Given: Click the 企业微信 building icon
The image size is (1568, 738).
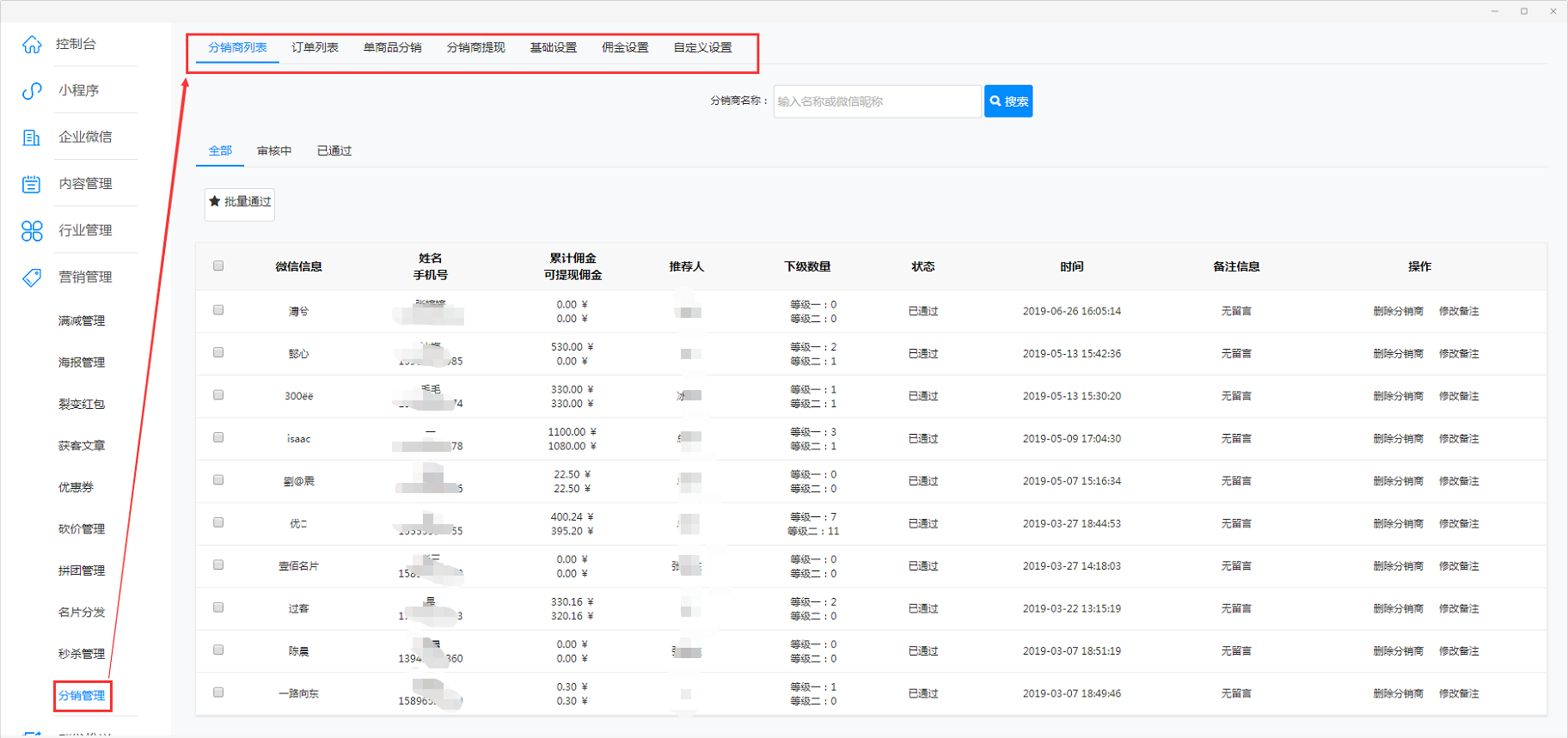Looking at the screenshot, I should (32, 137).
